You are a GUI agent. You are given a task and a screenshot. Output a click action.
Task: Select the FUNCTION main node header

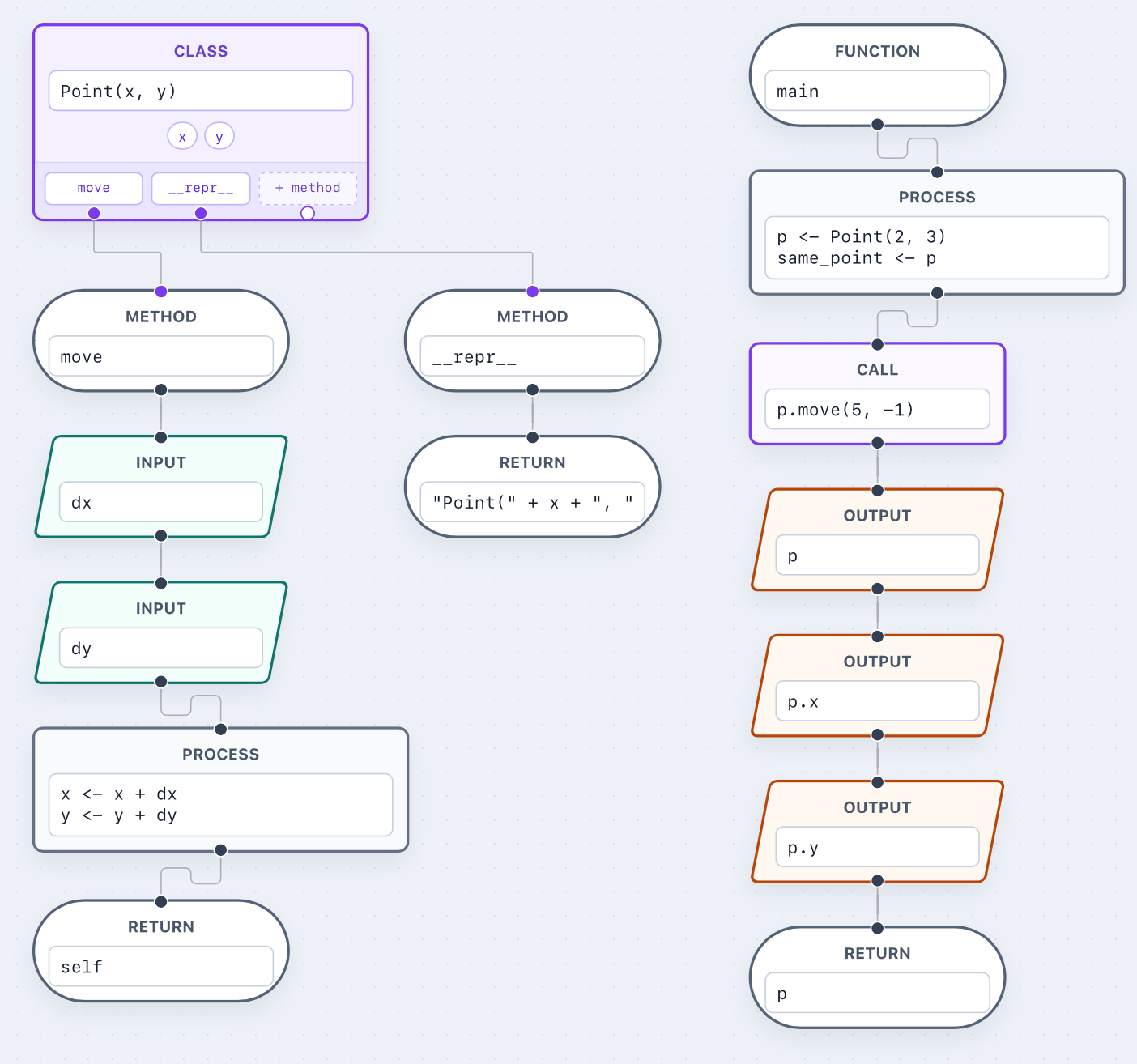878,51
